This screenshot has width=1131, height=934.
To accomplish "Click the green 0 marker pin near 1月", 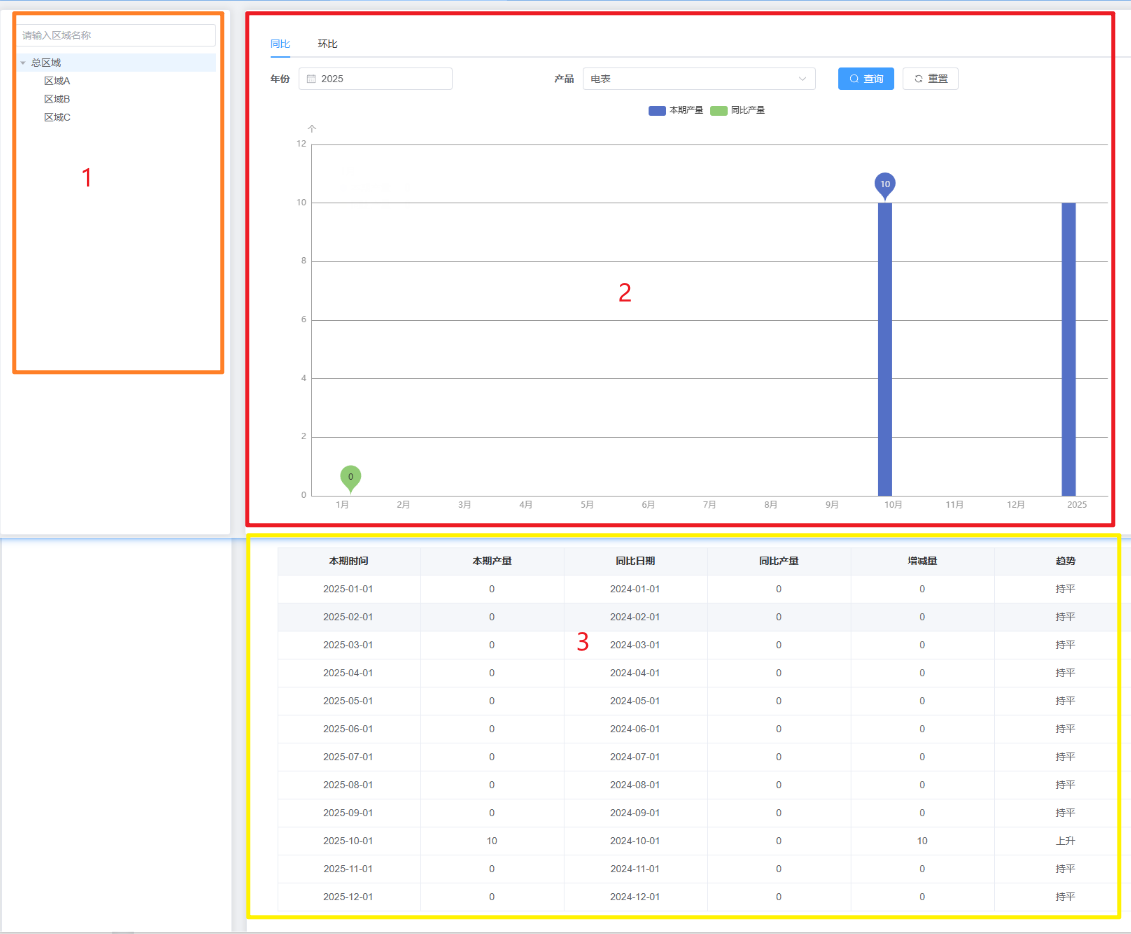I will tap(351, 478).
